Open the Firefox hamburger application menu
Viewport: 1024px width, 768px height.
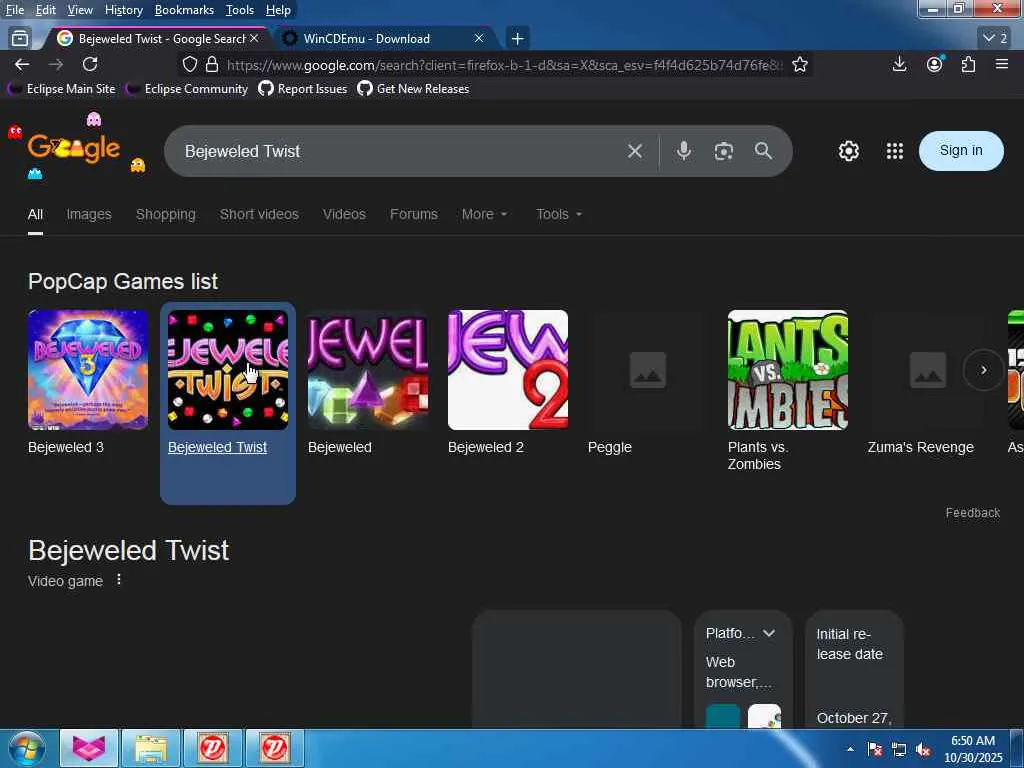pyautogui.click(x=1002, y=64)
